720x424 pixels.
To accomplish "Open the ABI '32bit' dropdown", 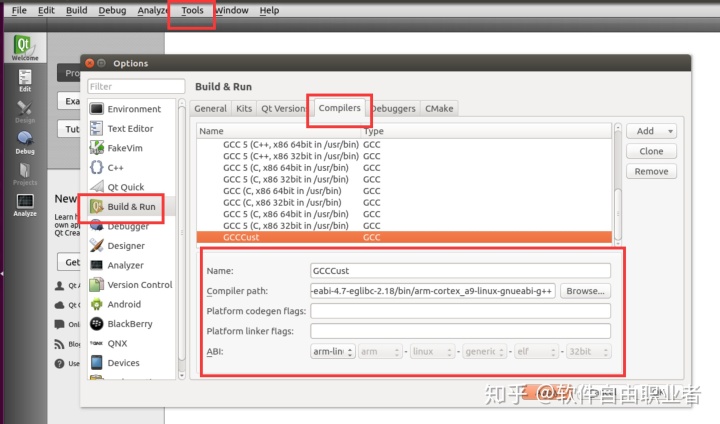I will point(589,351).
